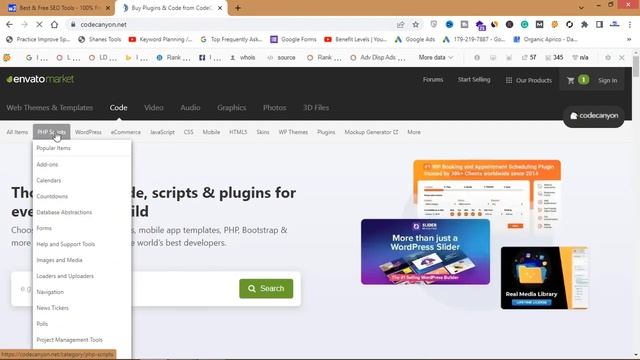Choose Database Abstractions menu entry
640x360 pixels.
point(64,212)
